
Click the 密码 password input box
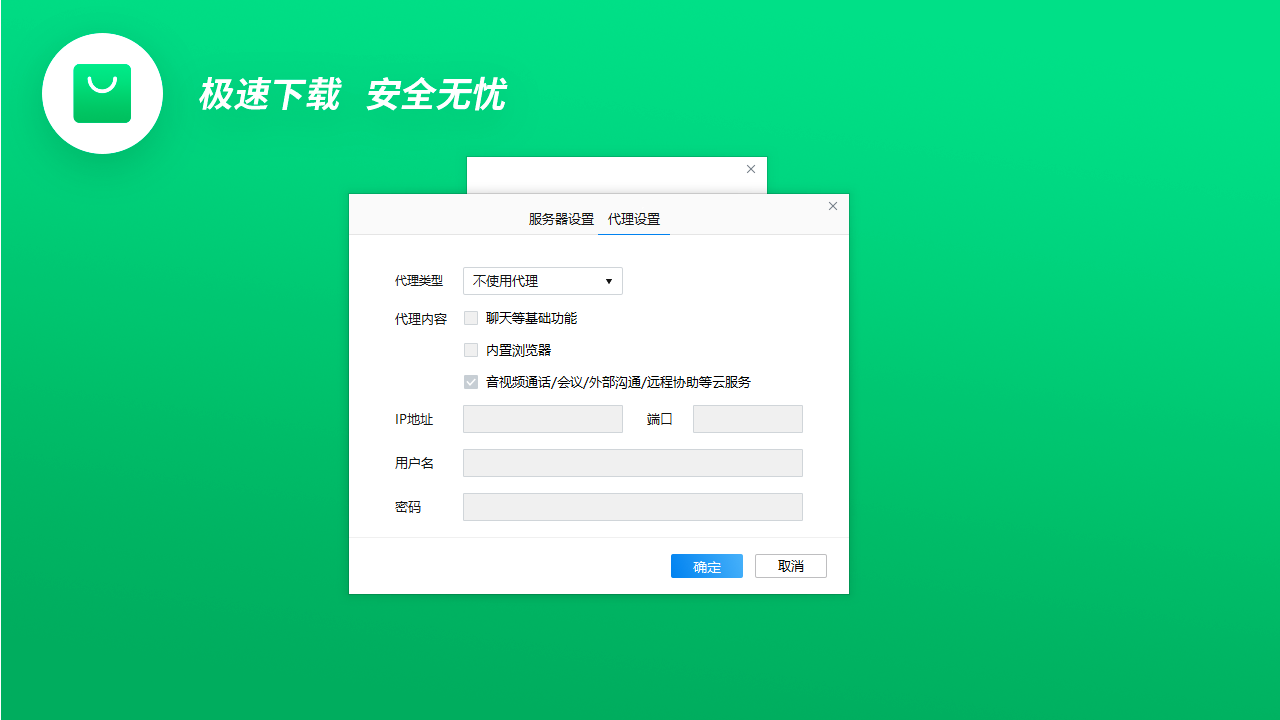[632, 506]
